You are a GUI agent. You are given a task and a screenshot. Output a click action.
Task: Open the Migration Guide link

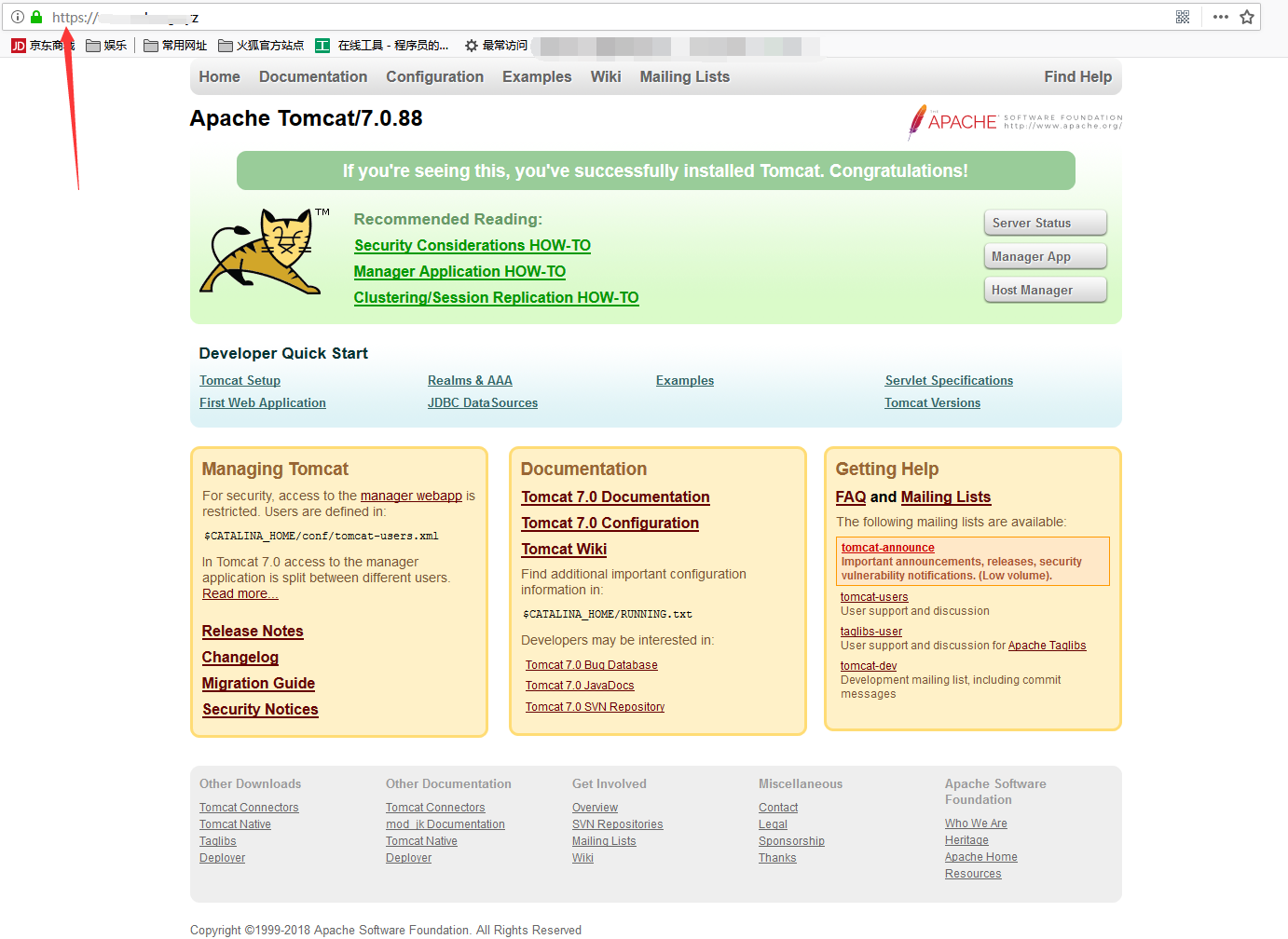pos(258,683)
